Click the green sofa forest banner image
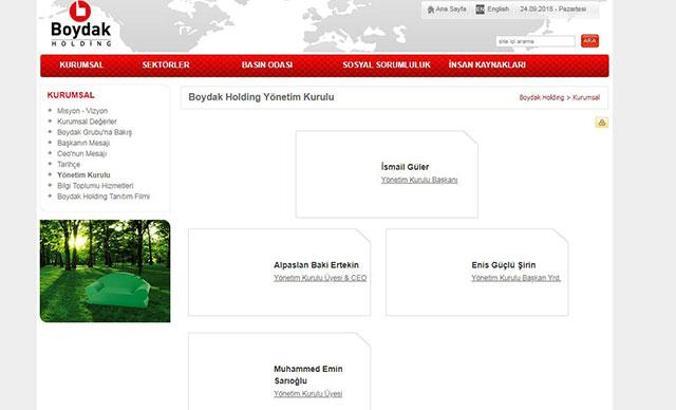The width and height of the screenshot is (676, 410). pyautogui.click(x=104, y=271)
